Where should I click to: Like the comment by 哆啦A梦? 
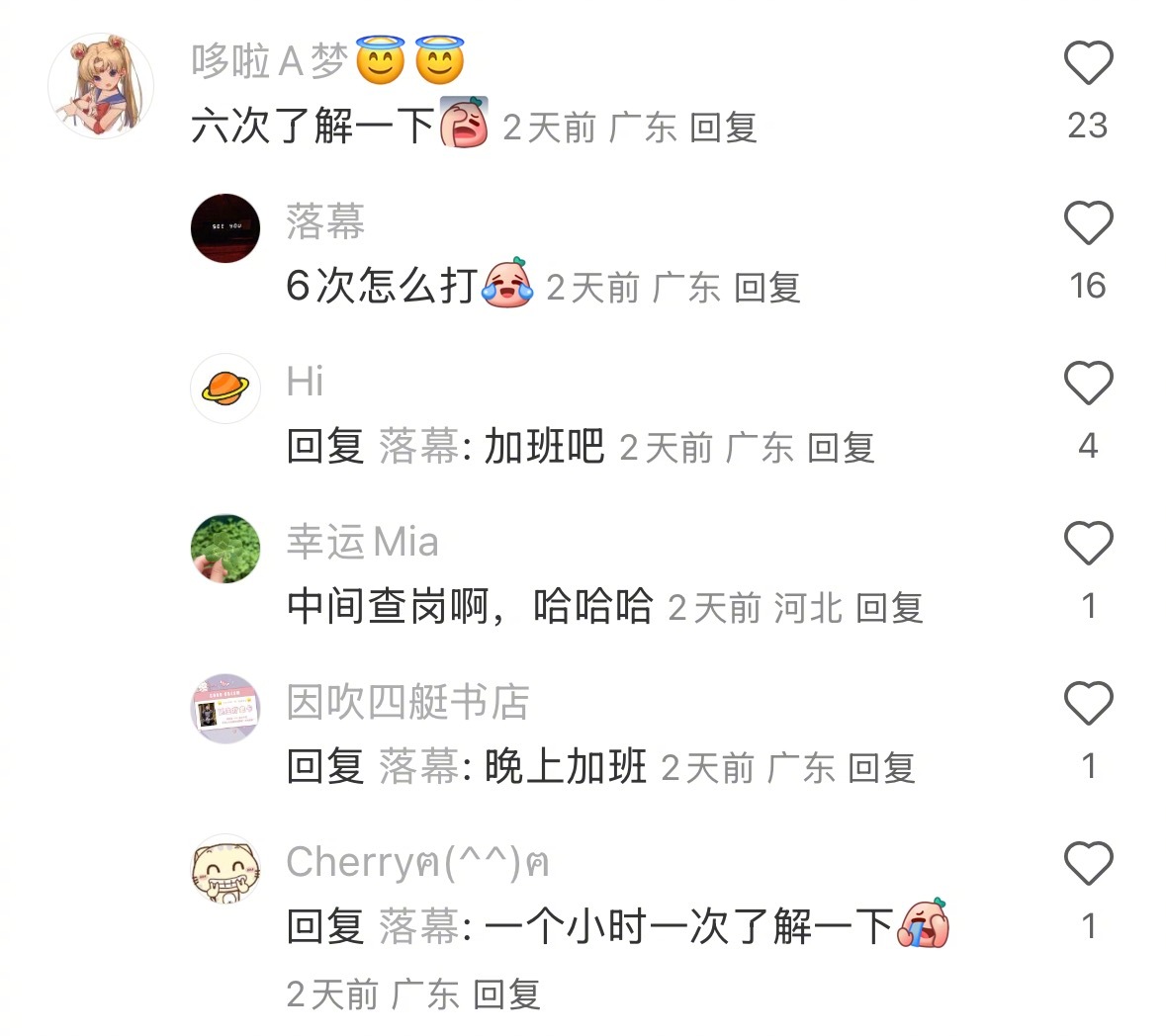1088,62
